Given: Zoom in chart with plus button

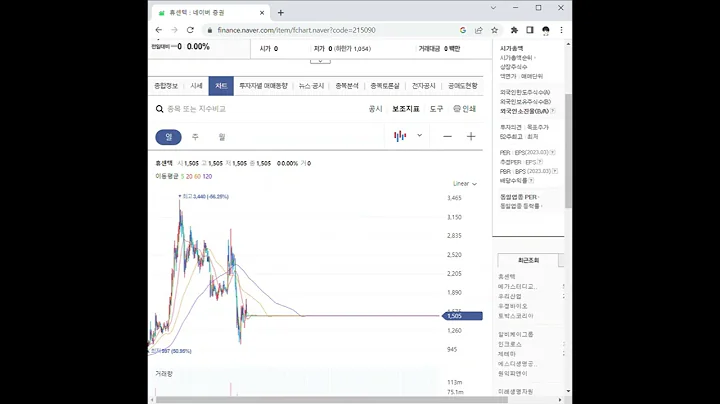Looking at the screenshot, I should click(x=471, y=136).
